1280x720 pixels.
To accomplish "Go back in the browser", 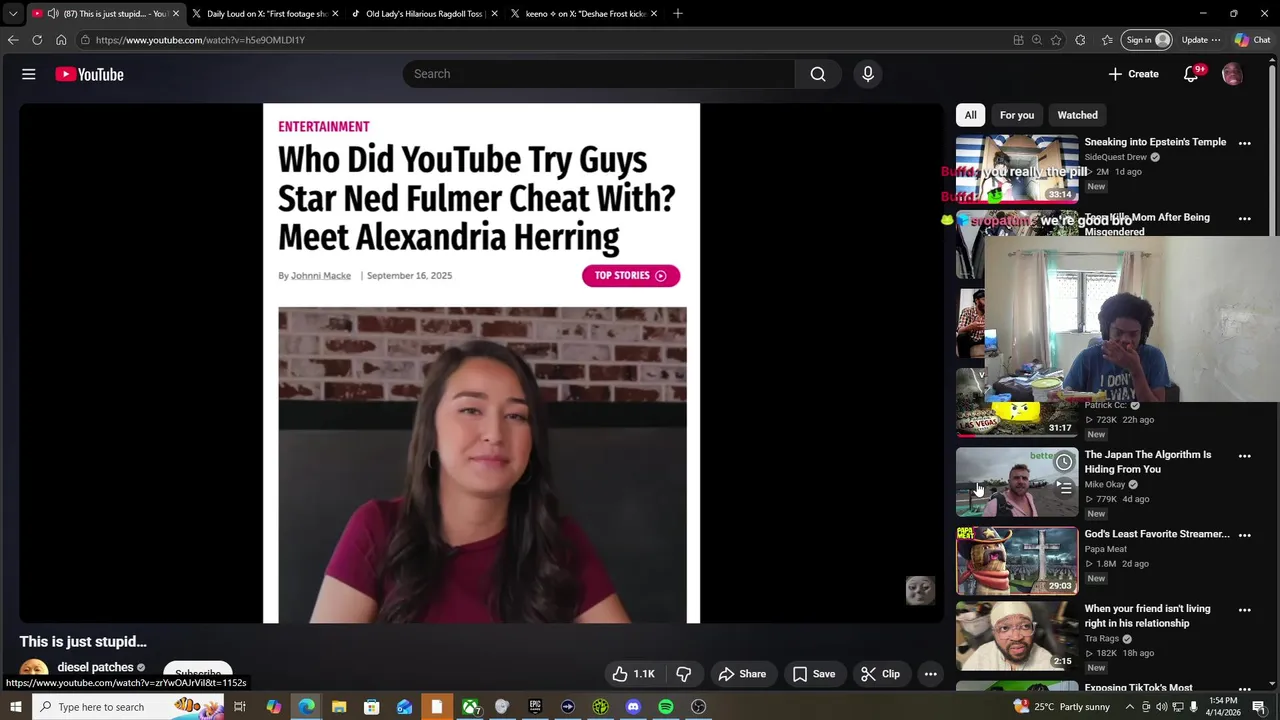I will pos(13,40).
